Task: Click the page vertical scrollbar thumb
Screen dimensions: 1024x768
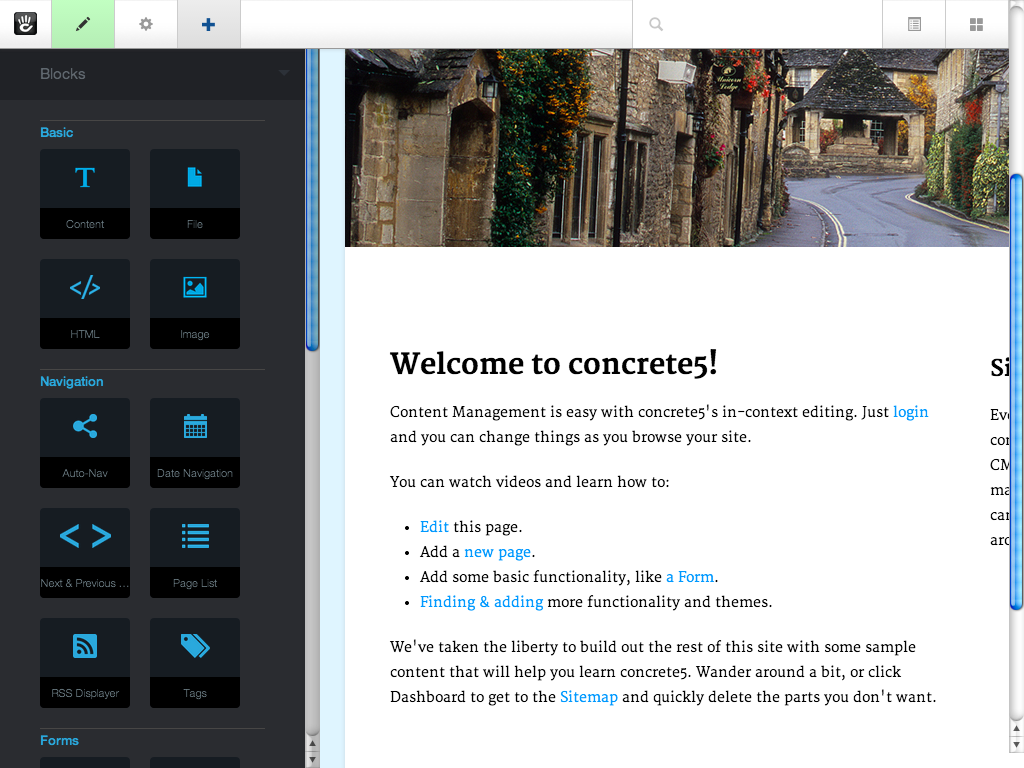Action: tap(1016, 392)
